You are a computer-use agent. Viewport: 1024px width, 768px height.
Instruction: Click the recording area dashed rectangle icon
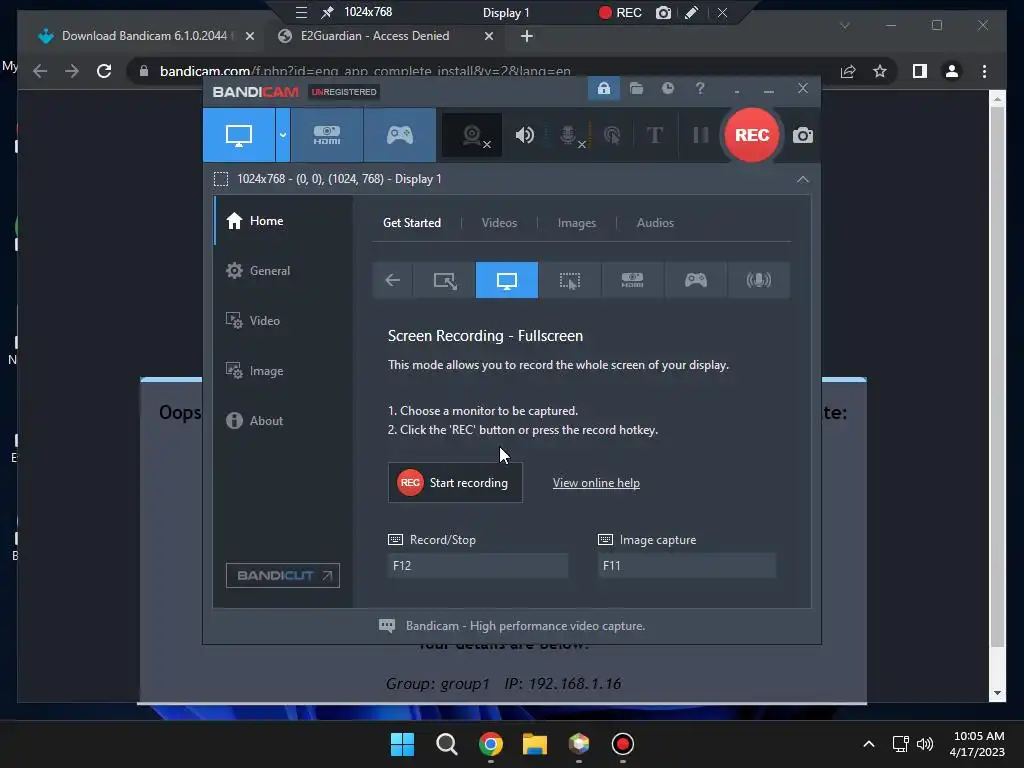coord(221,179)
